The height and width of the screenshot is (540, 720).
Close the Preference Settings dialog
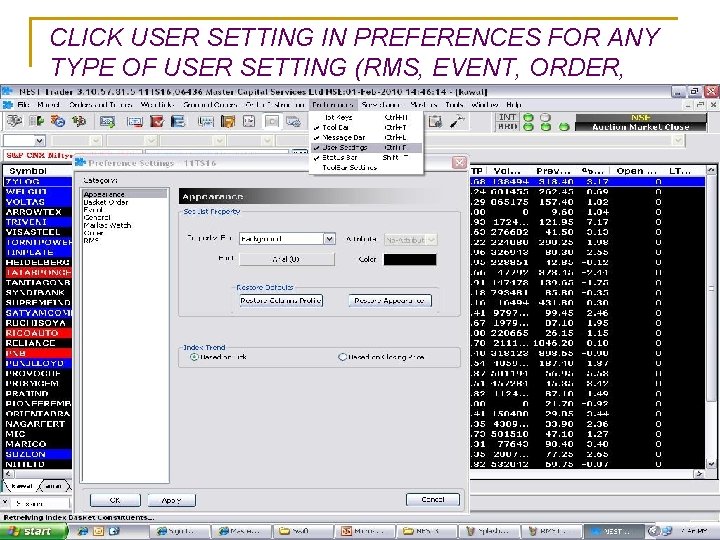click(x=459, y=163)
